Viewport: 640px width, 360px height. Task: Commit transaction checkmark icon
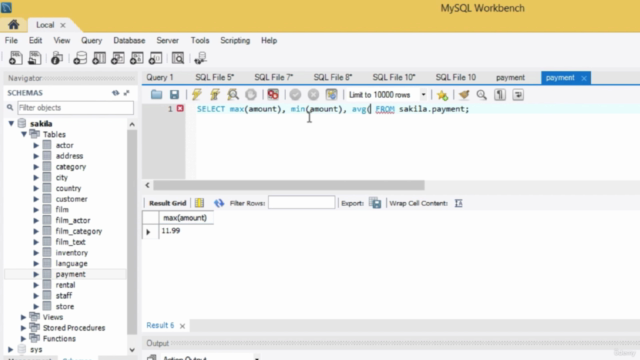click(295, 95)
